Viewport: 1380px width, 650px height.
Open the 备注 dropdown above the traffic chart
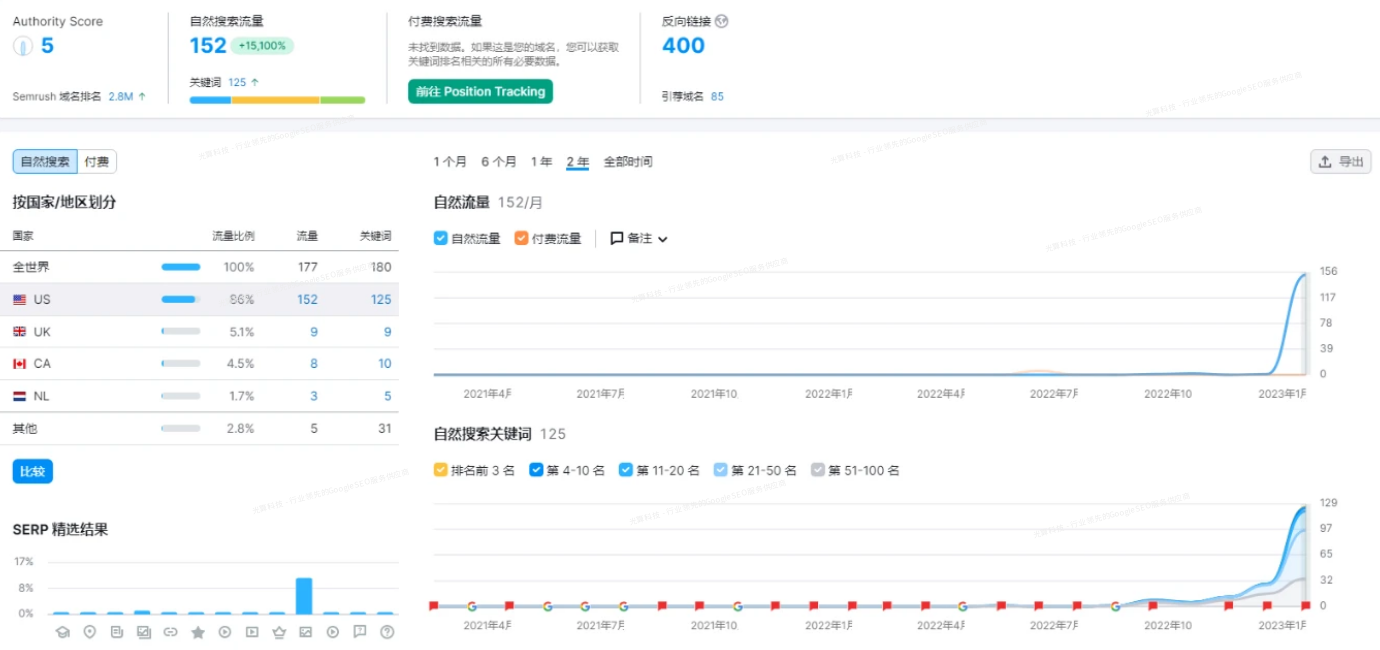pyautogui.click(x=637, y=238)
